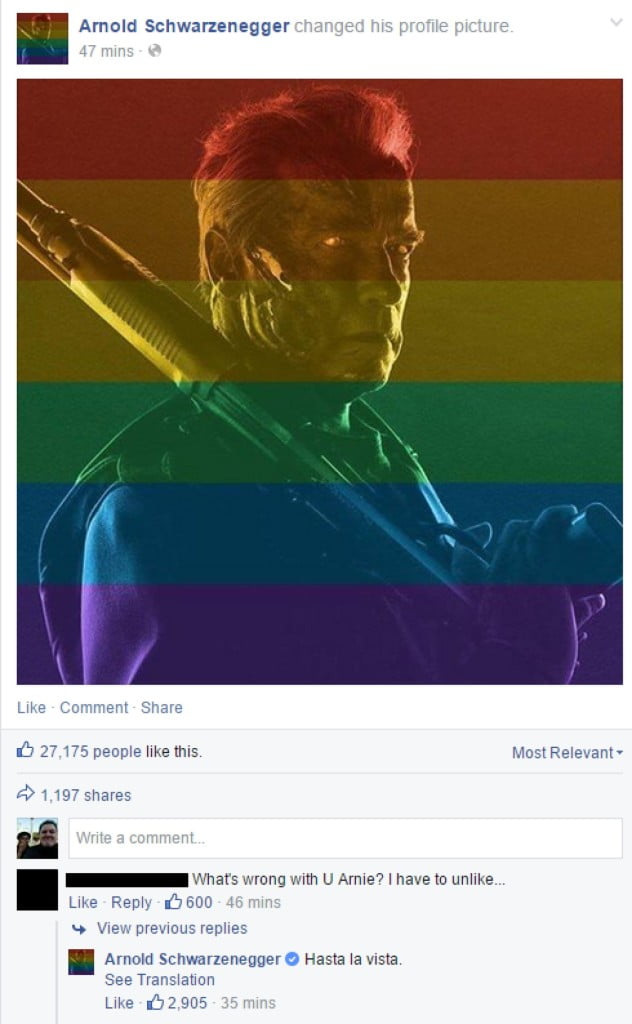Click the verified badge beside Arnold Schwarzenegger's reply
Viewport: 632px width, 1024px height.
292,959
